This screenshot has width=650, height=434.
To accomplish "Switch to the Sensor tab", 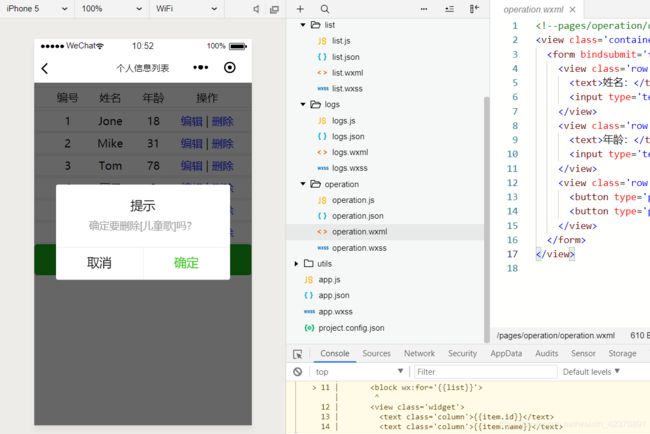I will coord(583,354).
